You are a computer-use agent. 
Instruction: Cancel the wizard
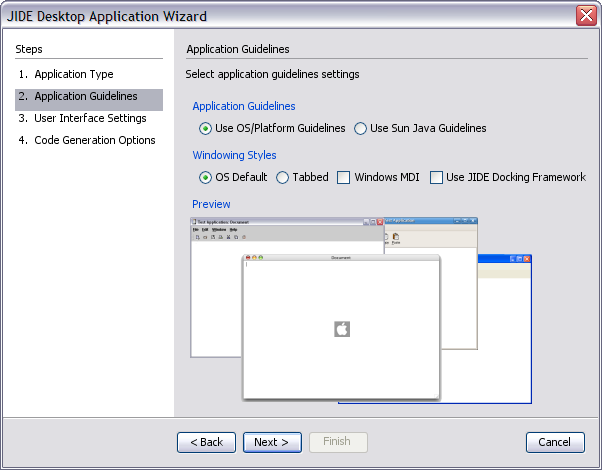pyautogui.click(x=555, y=442)
